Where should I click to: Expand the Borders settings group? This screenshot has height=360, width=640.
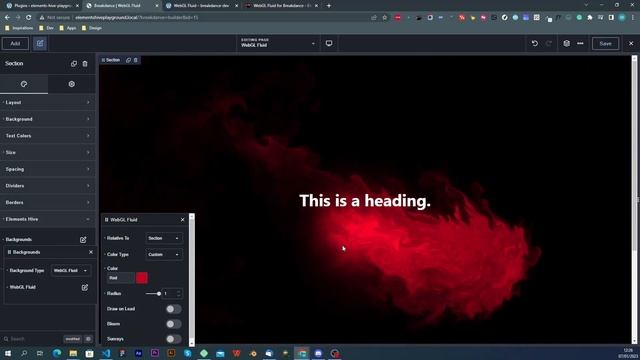pos(48,202)
